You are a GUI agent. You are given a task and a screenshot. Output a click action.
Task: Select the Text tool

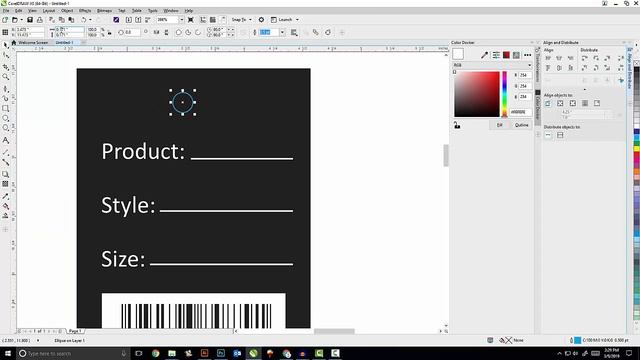click(5, 140)
